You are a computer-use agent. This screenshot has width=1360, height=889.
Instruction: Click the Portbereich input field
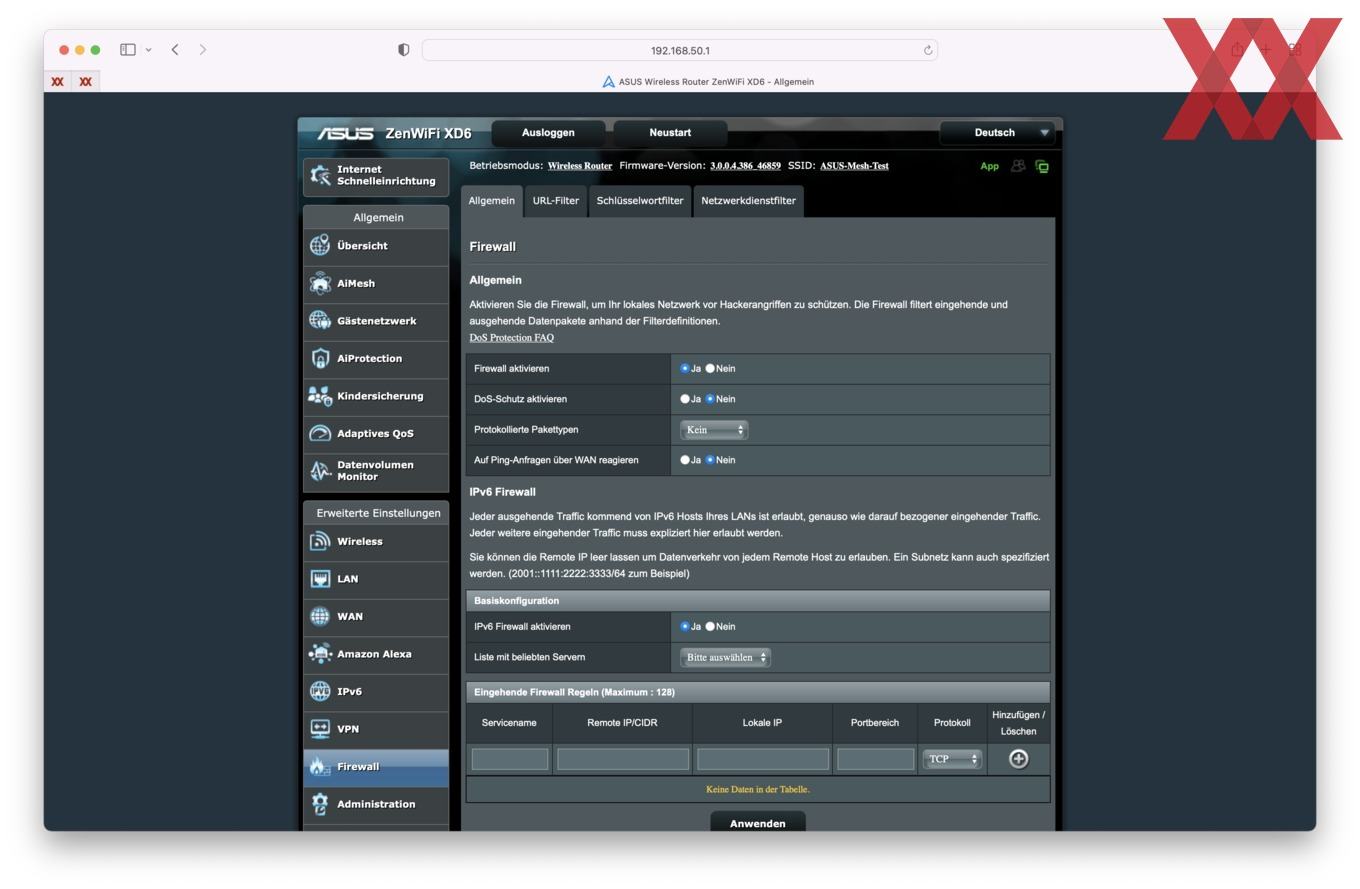coord(876,759)
